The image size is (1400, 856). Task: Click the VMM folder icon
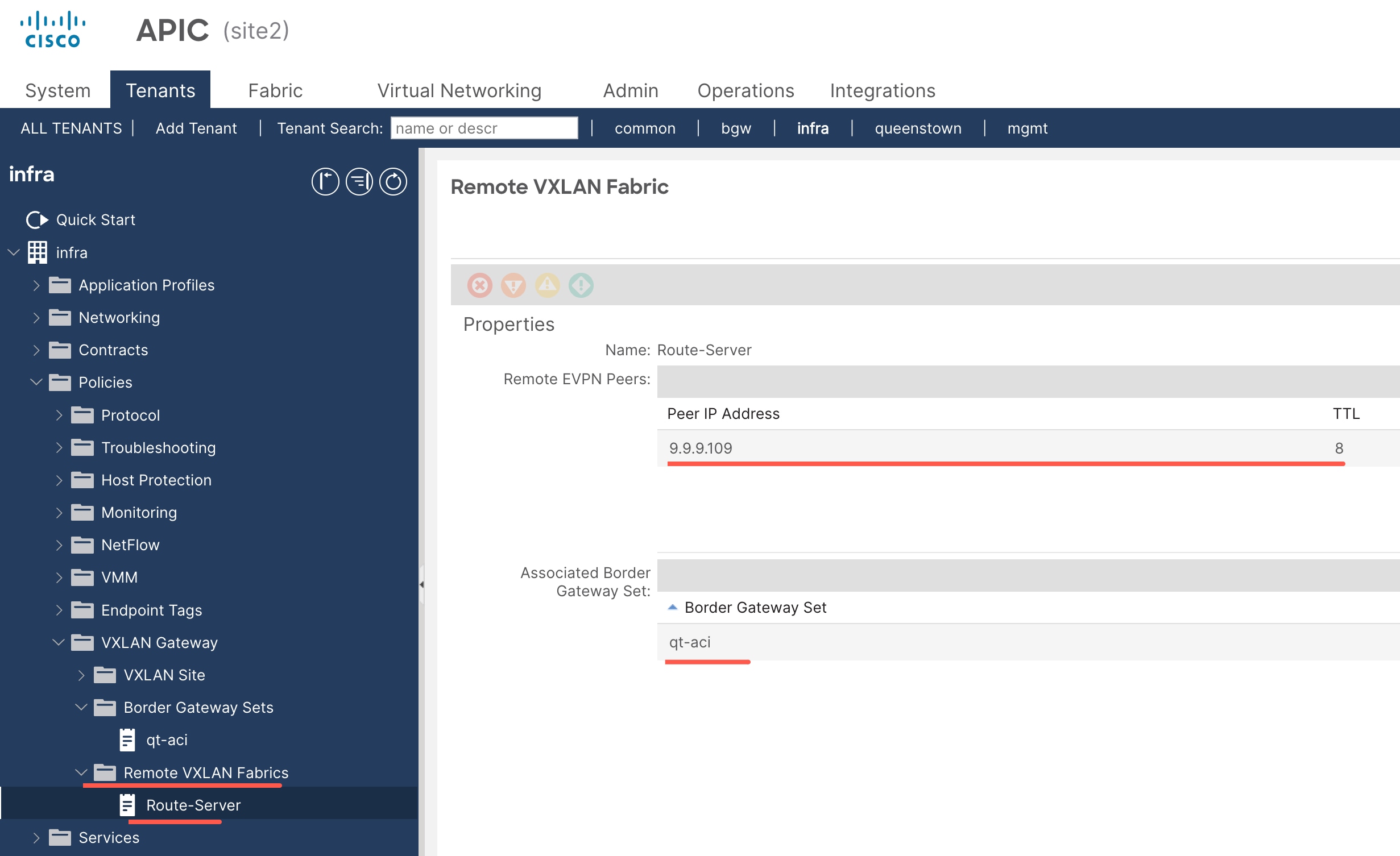pos(82,577)
